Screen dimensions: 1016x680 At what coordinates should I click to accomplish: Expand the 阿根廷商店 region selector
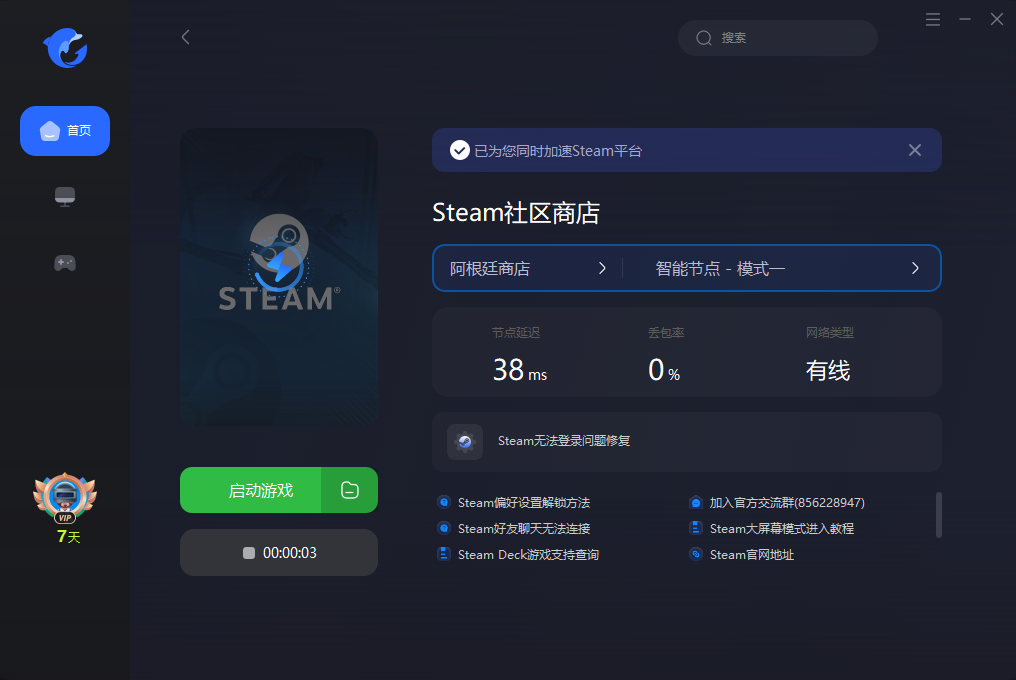(x=528, y=268)
